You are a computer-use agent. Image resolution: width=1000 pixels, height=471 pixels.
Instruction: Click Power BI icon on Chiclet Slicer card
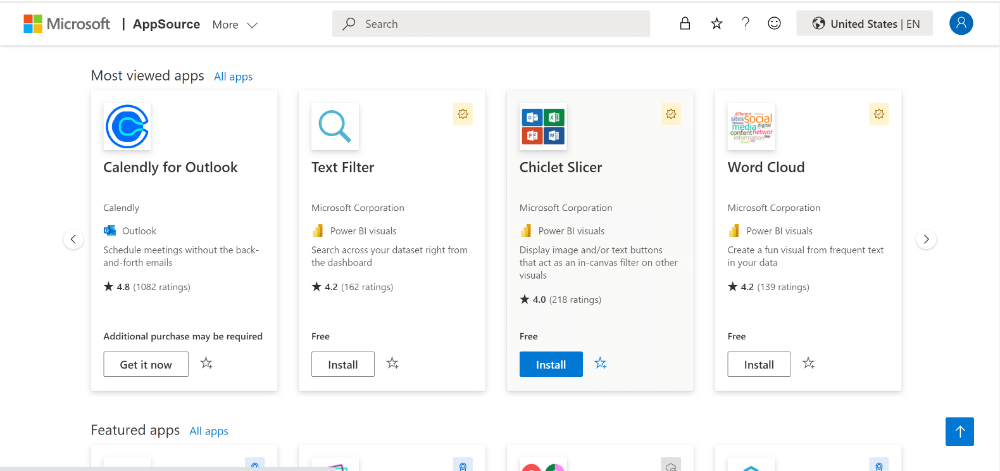(x=526, y=230)
